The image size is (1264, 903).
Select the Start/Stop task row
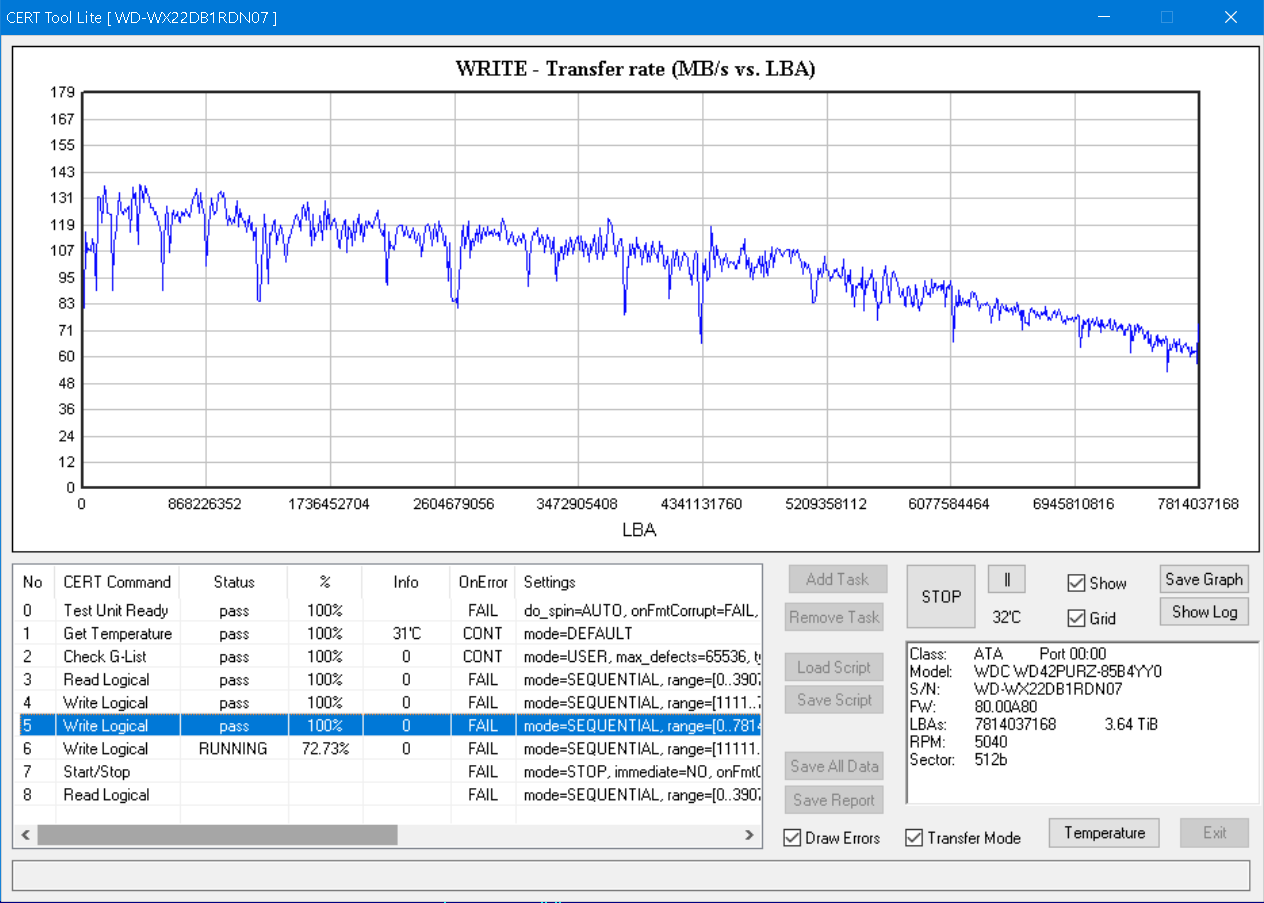pos(96,772)
